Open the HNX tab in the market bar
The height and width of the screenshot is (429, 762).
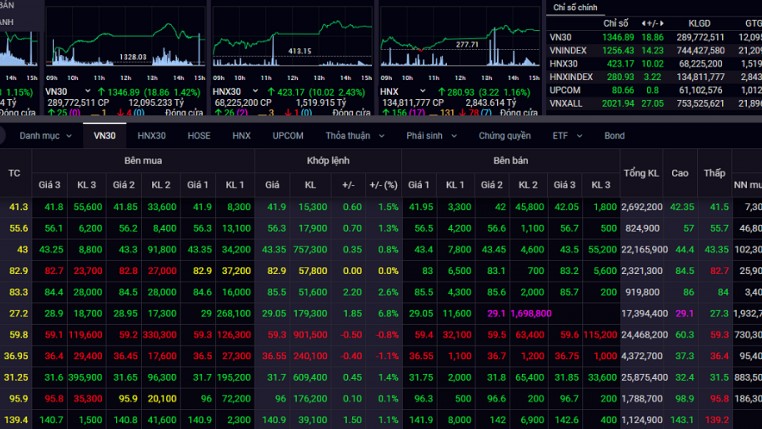(x=241, y=136)
